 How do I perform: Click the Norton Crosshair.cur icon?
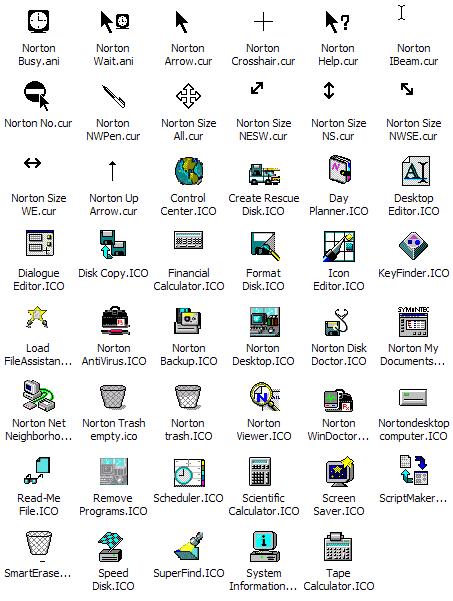pos(263,21)
